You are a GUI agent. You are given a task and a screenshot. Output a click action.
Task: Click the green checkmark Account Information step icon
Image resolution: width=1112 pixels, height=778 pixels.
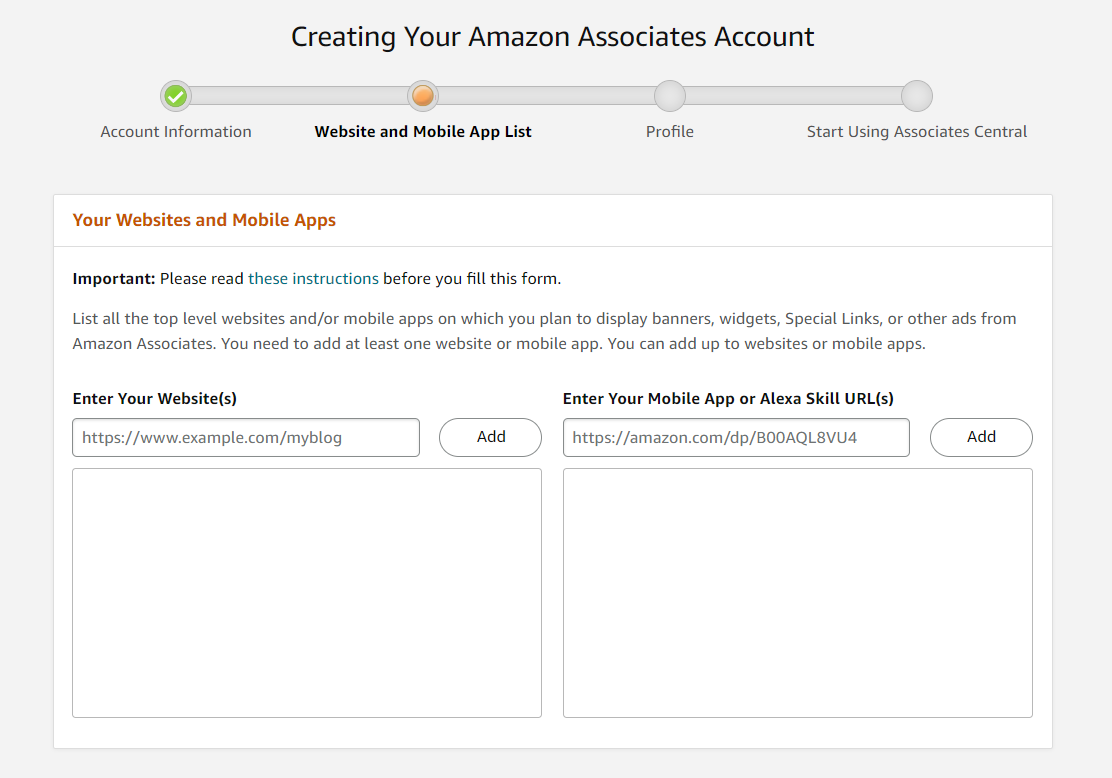coord(176,96)
